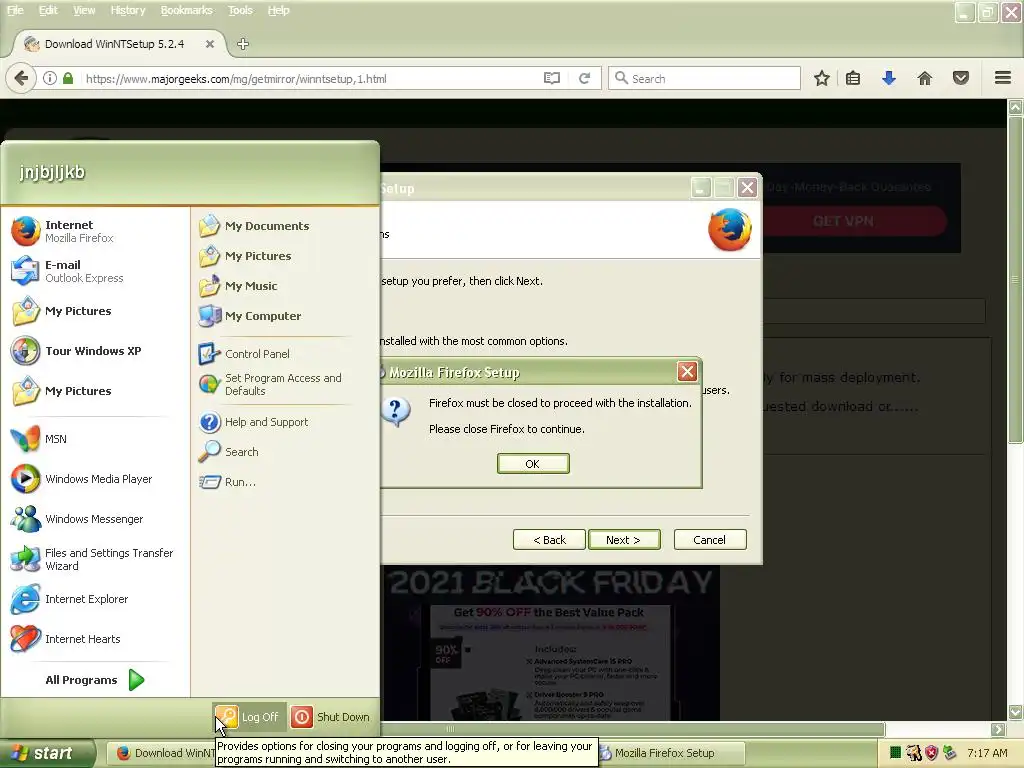Click the Start button
Image resolution: width=1024 pixels, height=768 pixels.
(47, 753)
